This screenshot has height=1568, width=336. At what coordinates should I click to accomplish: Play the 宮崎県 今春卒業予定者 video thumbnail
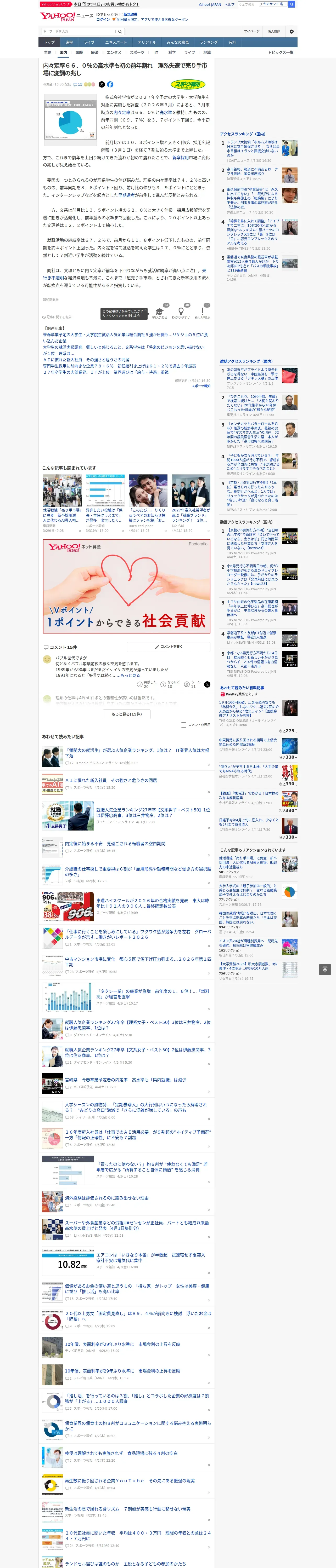tap(52, 1083)
